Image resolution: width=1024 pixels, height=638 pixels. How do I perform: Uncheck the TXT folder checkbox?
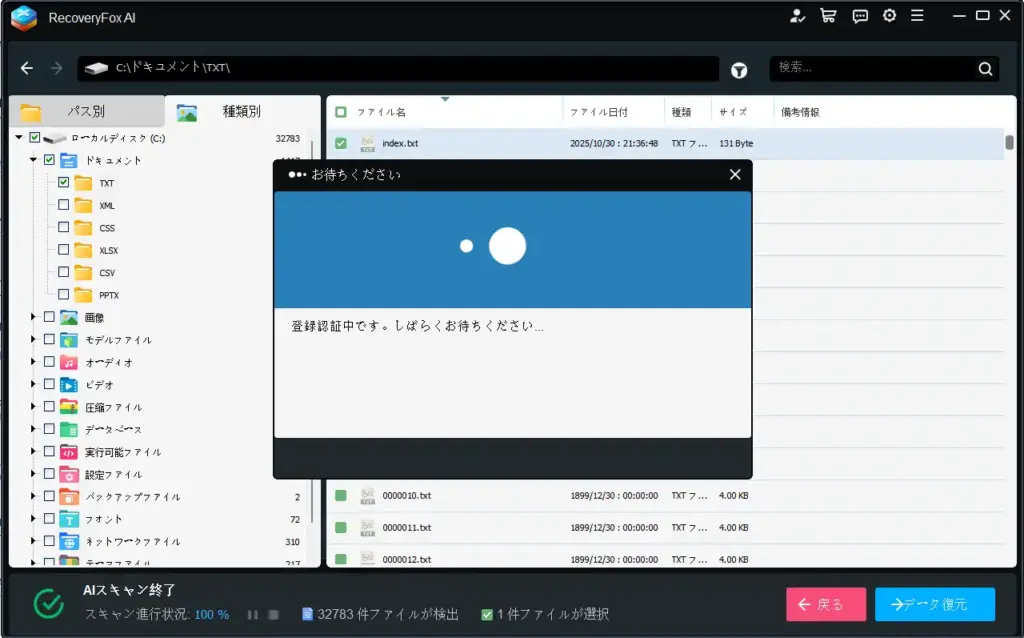point(63,183)
